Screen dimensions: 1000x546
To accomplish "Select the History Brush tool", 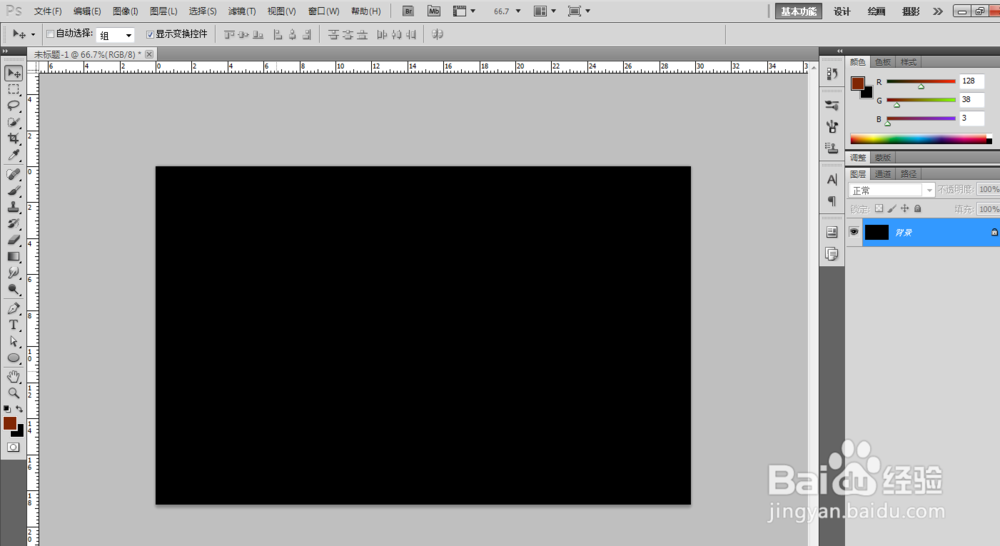I will pos(13,224).
